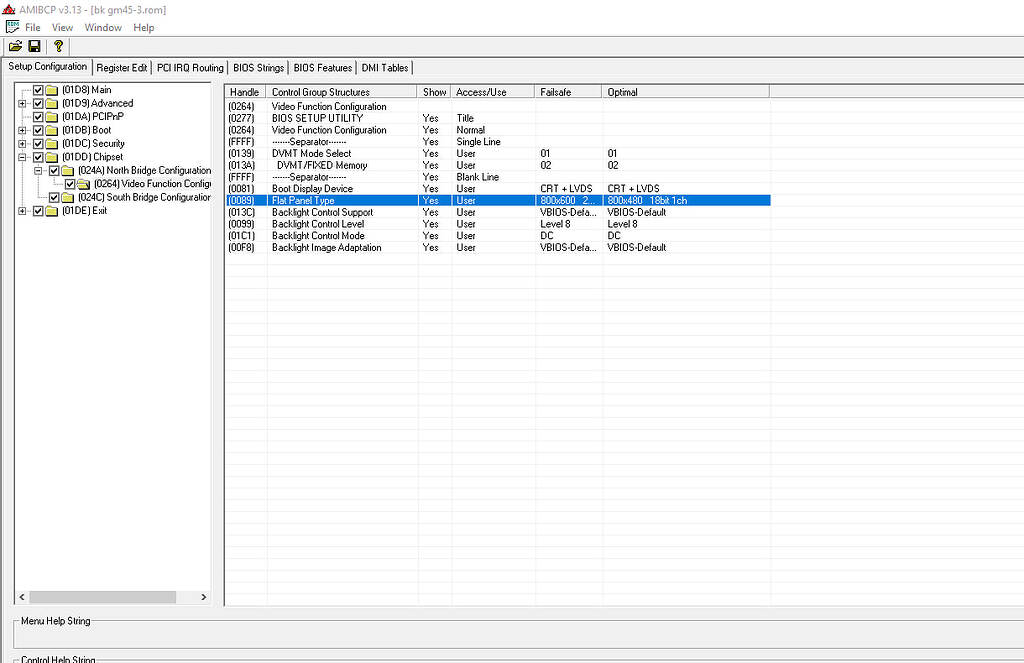This screenshot has width=1024, height=663.
Task: Expand the (01D8) Main tree node
Action: tap(21, 89)
